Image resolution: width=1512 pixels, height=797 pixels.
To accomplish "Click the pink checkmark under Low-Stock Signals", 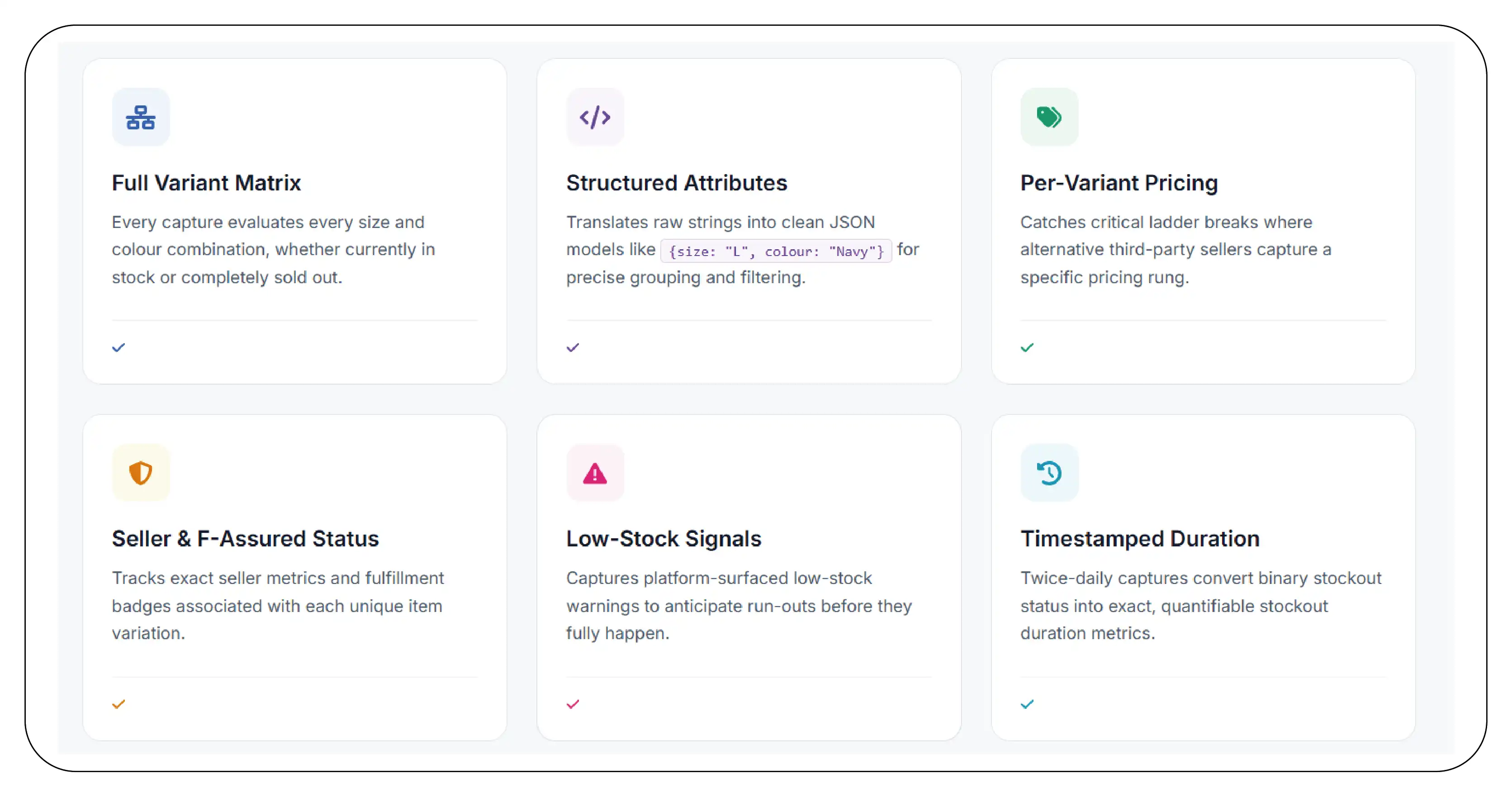I will (573, 704).
